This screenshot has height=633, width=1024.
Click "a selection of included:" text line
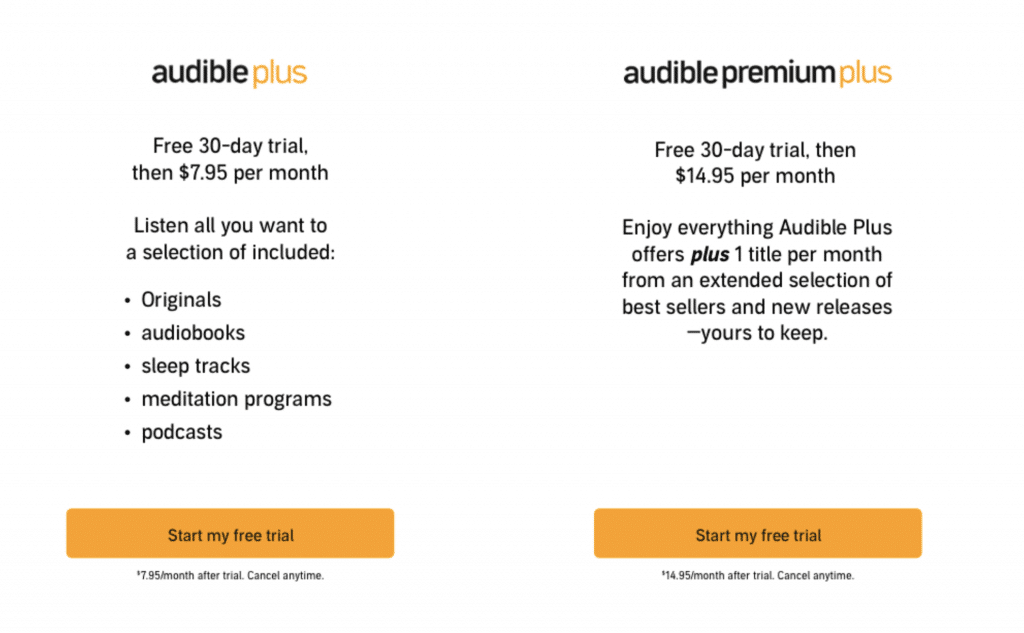pos(231,253)
